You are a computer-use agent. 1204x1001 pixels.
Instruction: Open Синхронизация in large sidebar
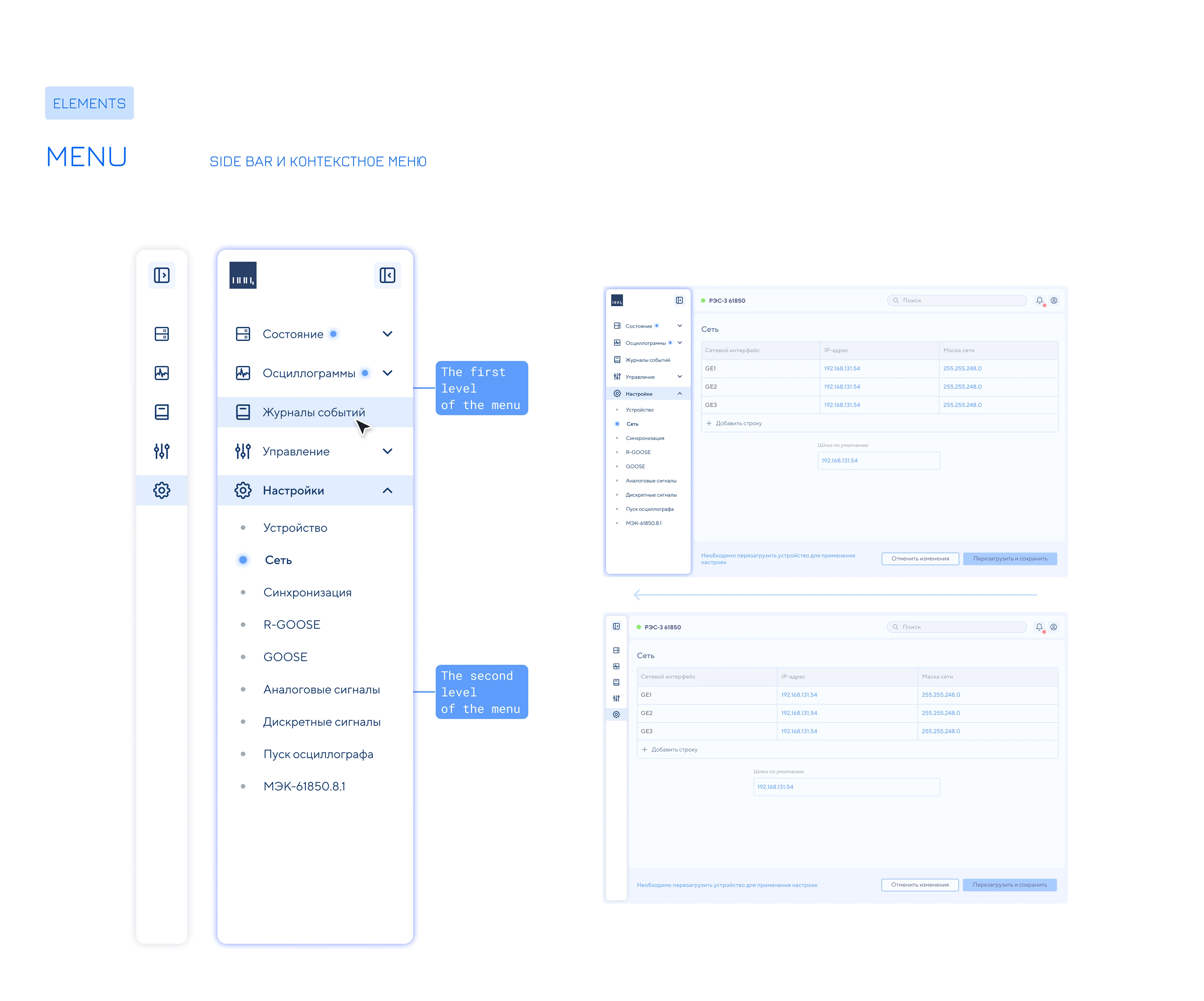pos(307,592)
